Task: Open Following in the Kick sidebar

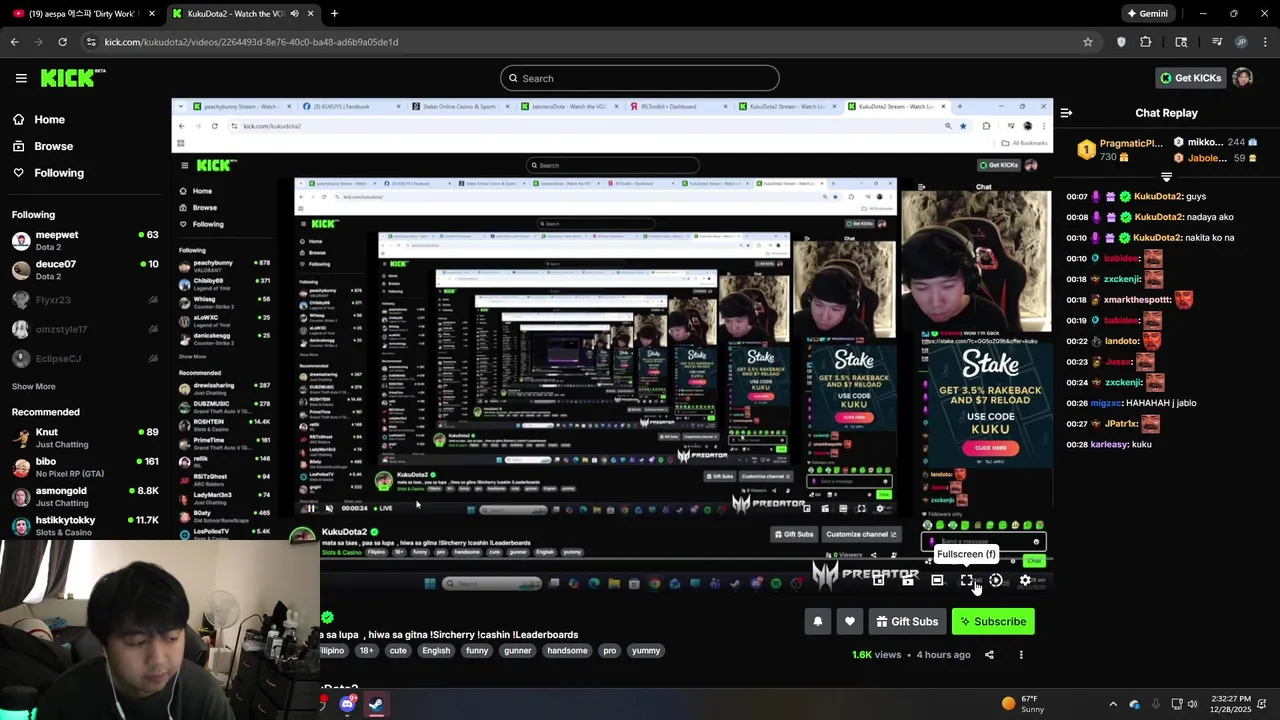Action: (48, 173)
